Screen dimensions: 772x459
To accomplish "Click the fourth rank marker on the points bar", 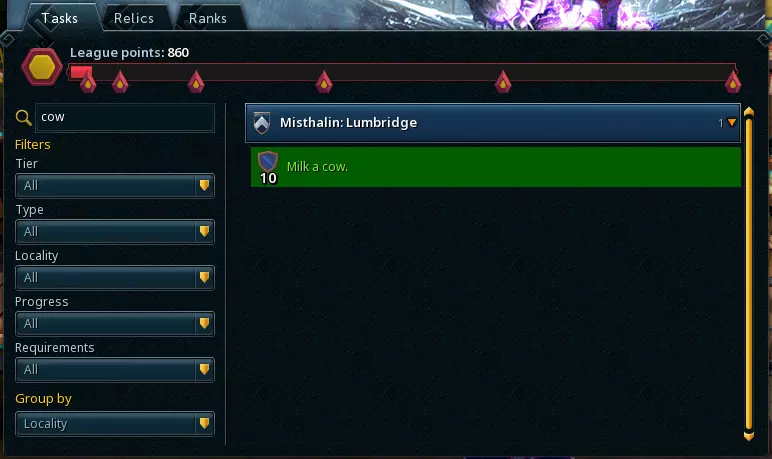I will click(324, 82).
